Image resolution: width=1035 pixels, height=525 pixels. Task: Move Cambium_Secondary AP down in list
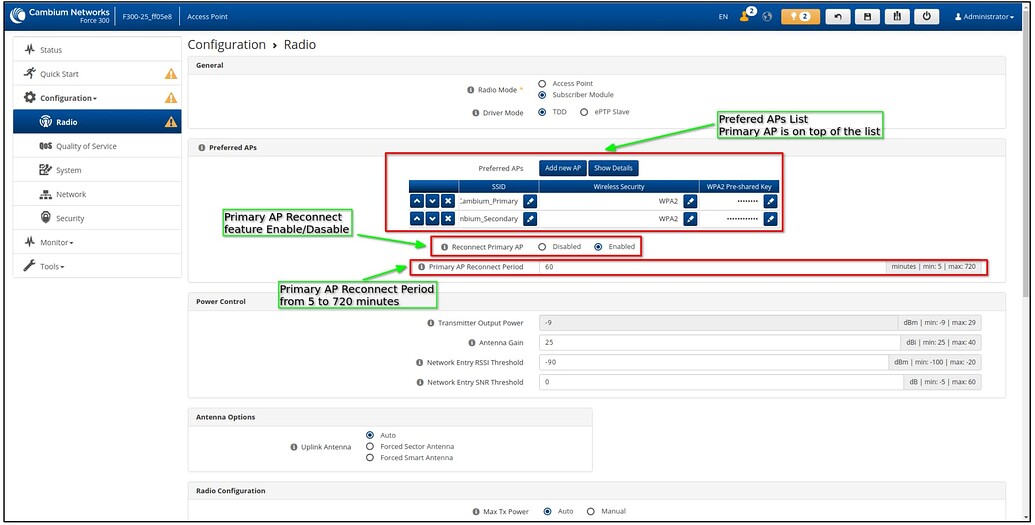point(432,219)
